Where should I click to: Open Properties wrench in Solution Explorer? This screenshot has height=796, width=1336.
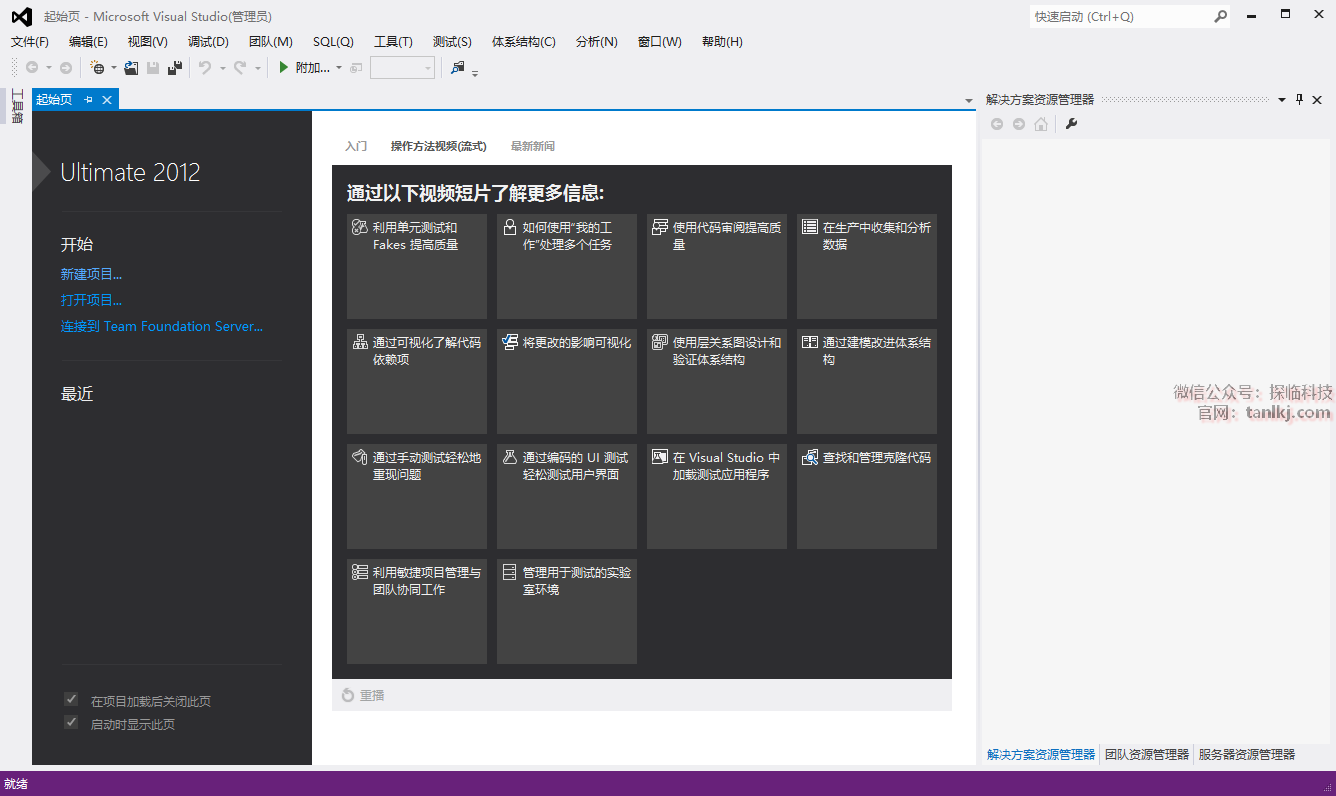point(1071,124)
